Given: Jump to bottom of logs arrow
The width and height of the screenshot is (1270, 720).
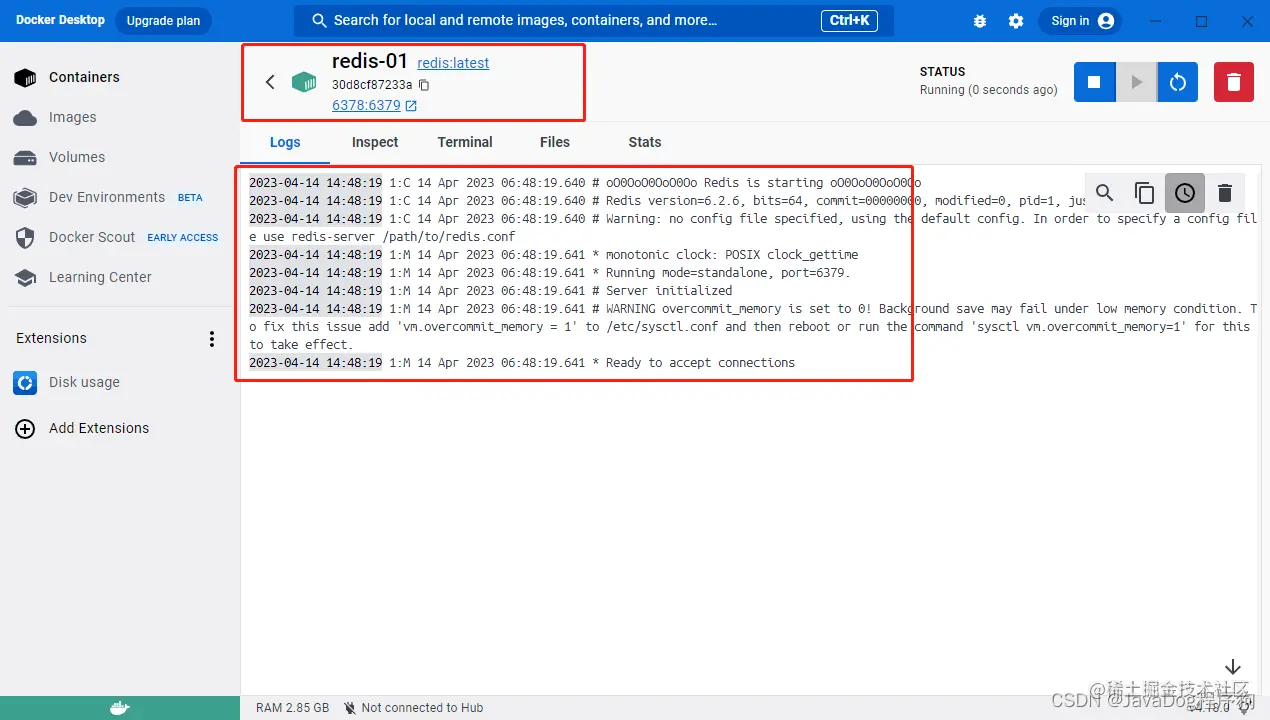Looking at the screenshot, I should [x=1233, y=667].
